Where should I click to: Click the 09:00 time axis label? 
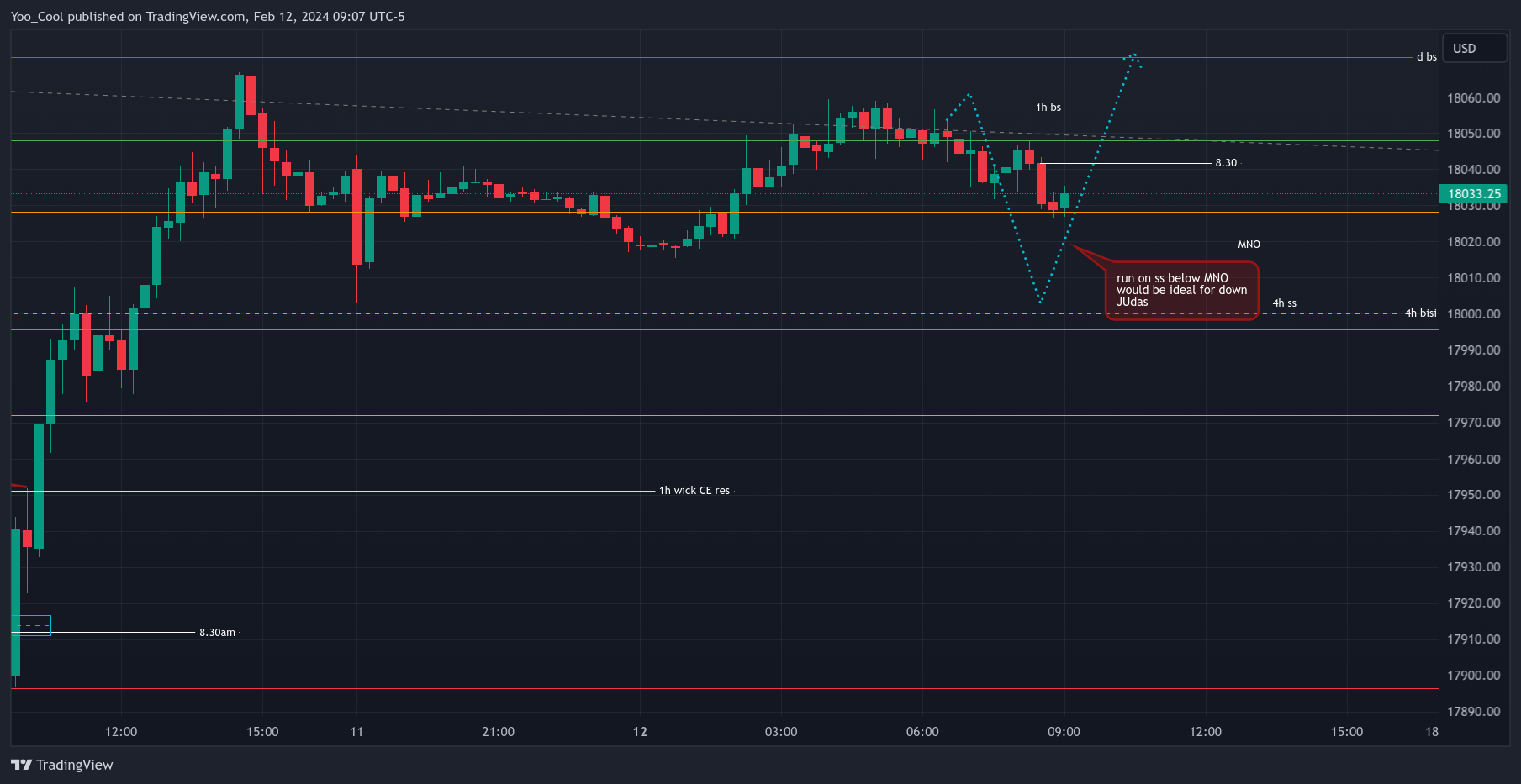[1064, 732]
